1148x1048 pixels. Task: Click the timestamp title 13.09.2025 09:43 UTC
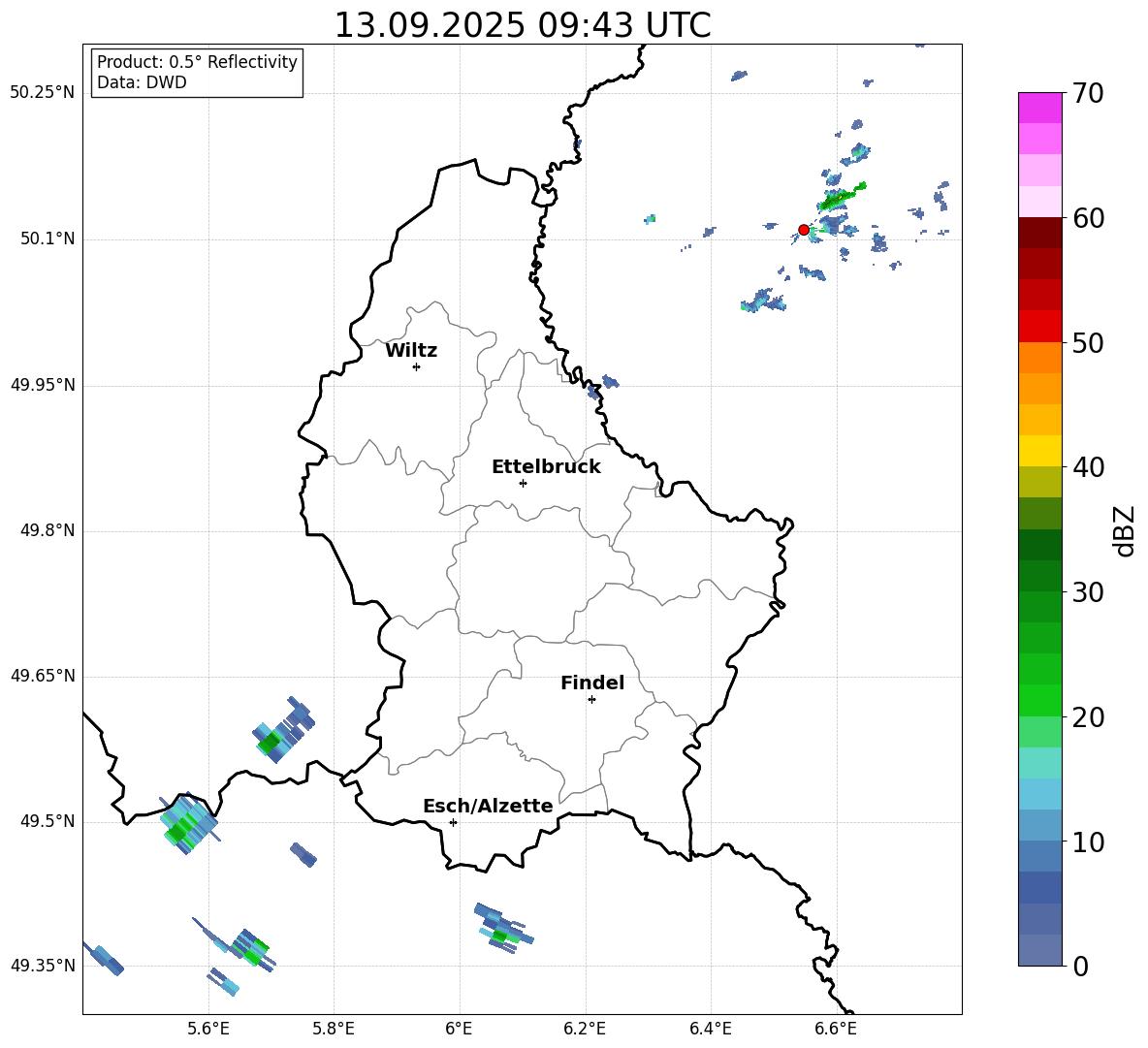pyautogui.click(x=522, y=25)
